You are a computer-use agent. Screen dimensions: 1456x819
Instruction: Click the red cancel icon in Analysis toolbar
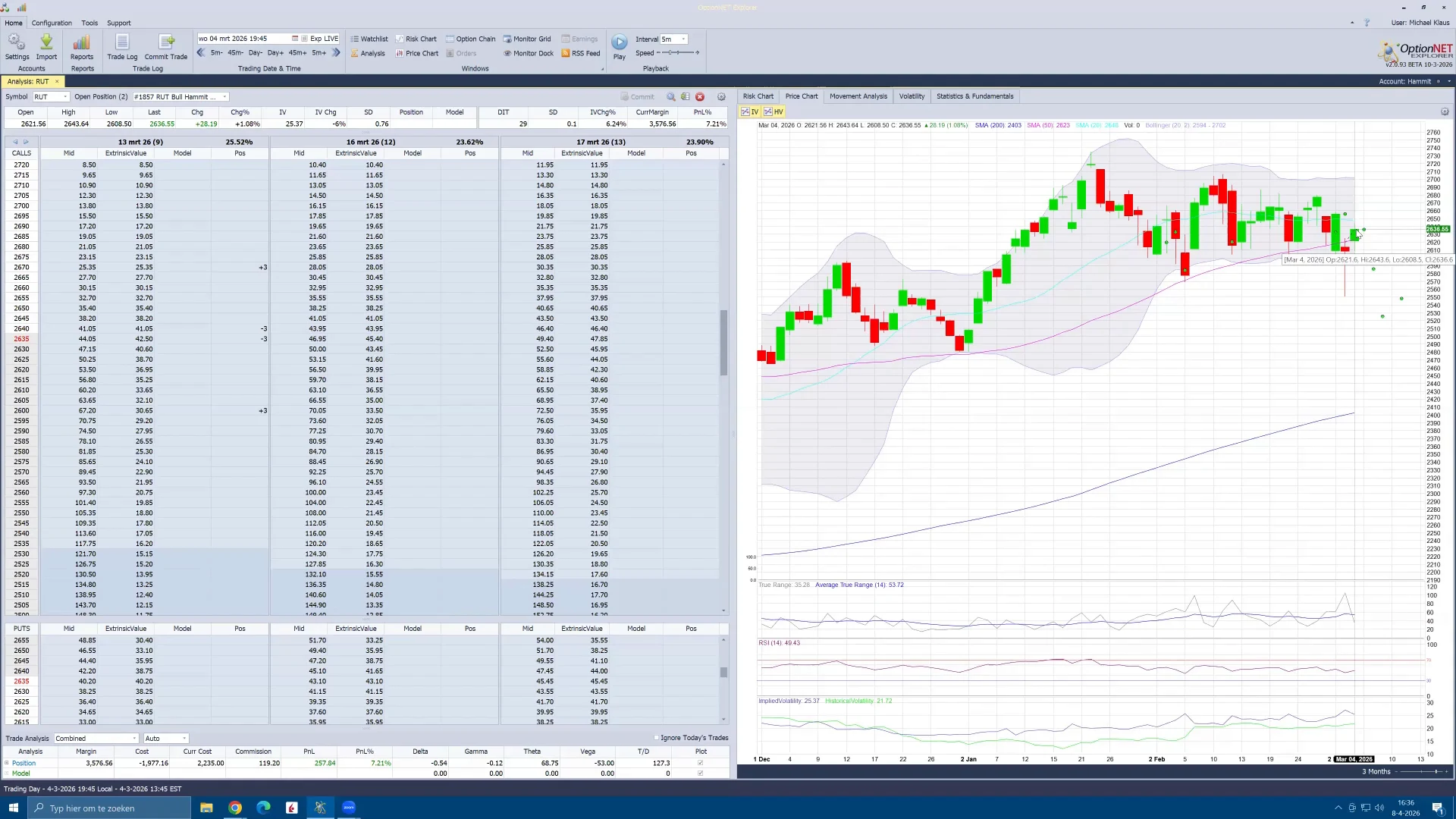point(700,97)
